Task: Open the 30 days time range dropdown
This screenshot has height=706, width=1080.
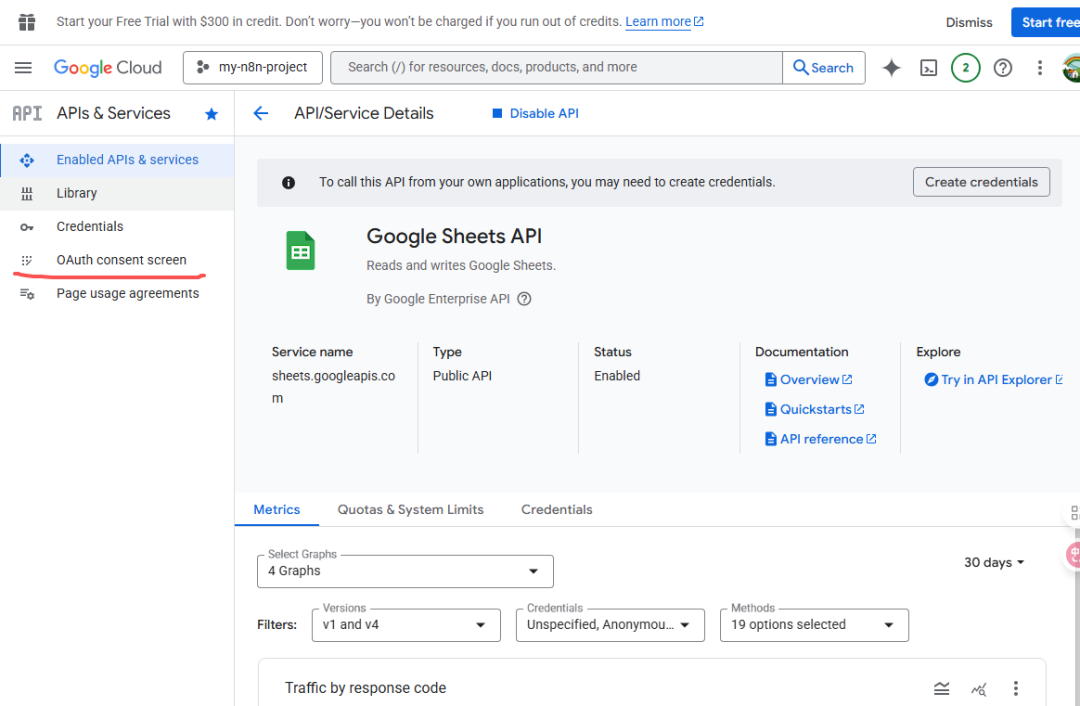Action: coord(994,563)
